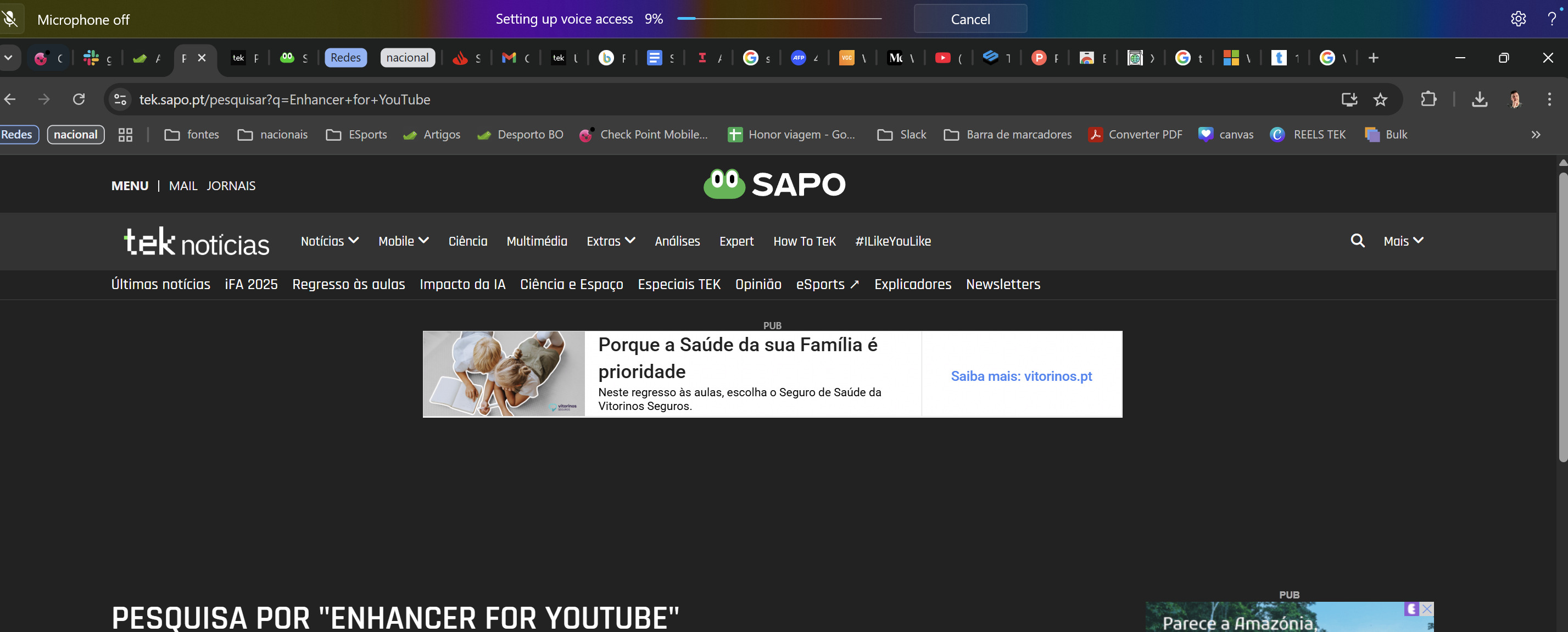Close the active browser tab
Screen dimensions: 1568x632
click(202, 58)
